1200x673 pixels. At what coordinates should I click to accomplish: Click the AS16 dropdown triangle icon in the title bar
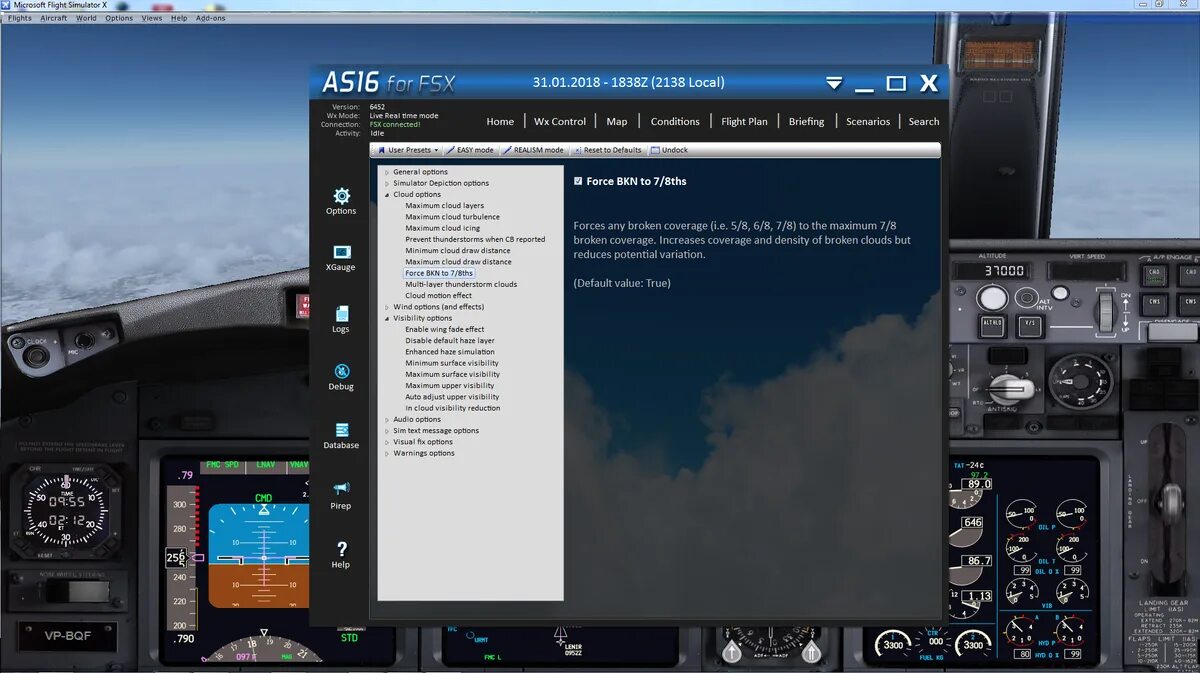pyautogui.click(x=833, y=83)
